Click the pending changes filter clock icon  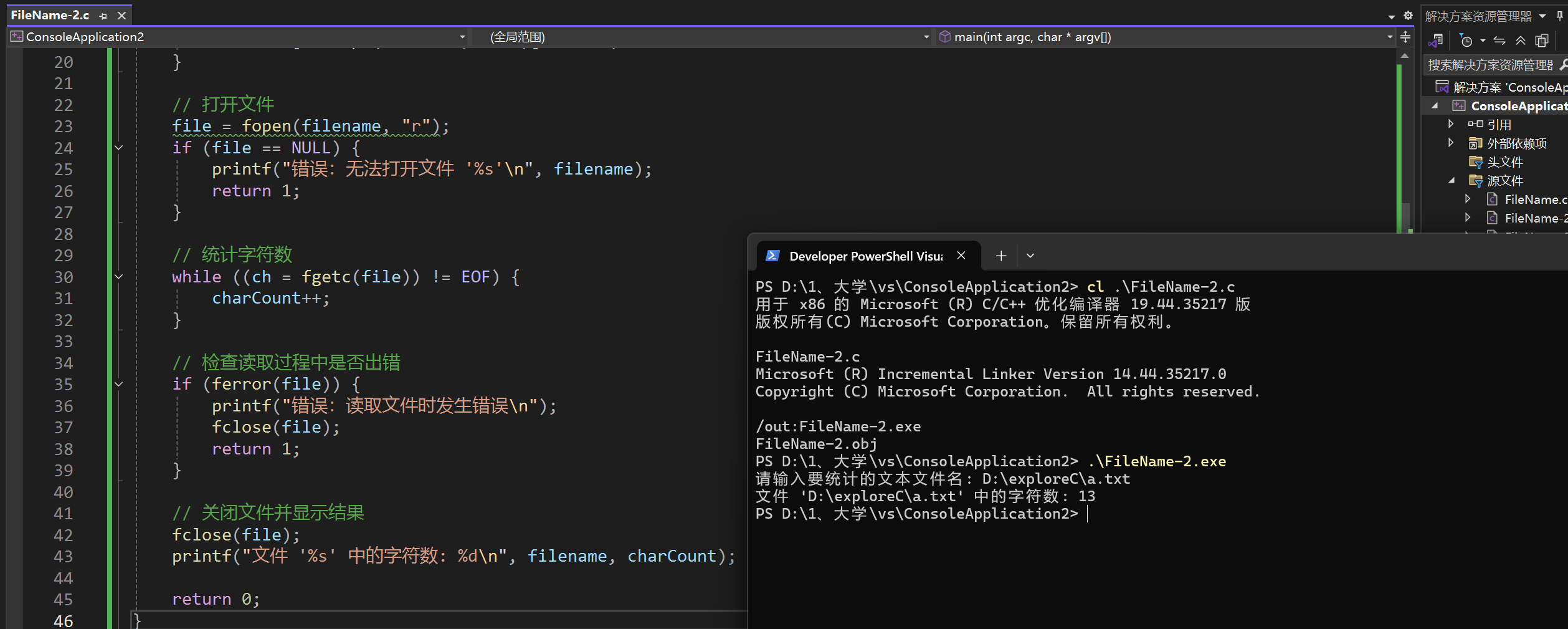pyautogui.click(x=1466, y=41)
